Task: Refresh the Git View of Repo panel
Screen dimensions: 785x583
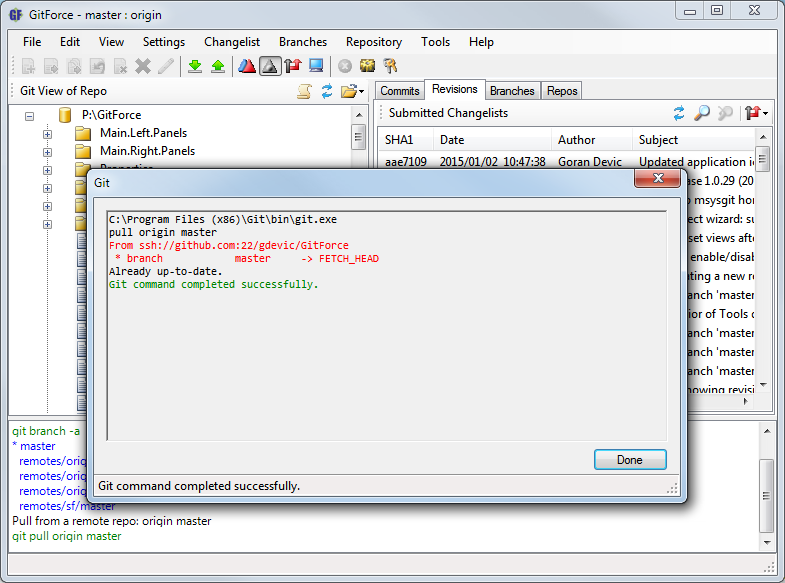Action: click(327, 91)
